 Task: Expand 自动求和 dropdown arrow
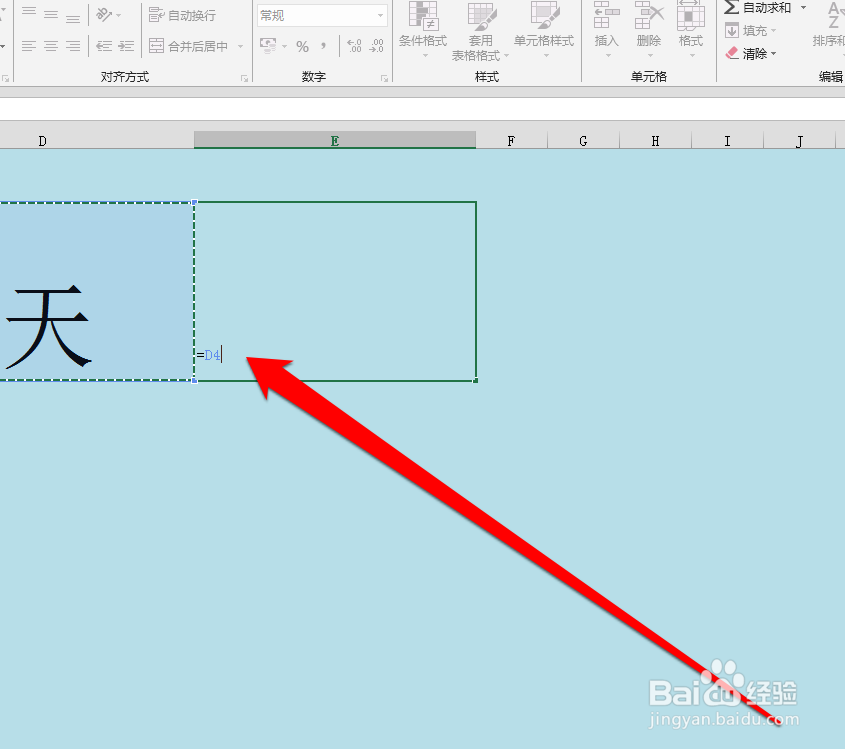(x=804, y=8)
